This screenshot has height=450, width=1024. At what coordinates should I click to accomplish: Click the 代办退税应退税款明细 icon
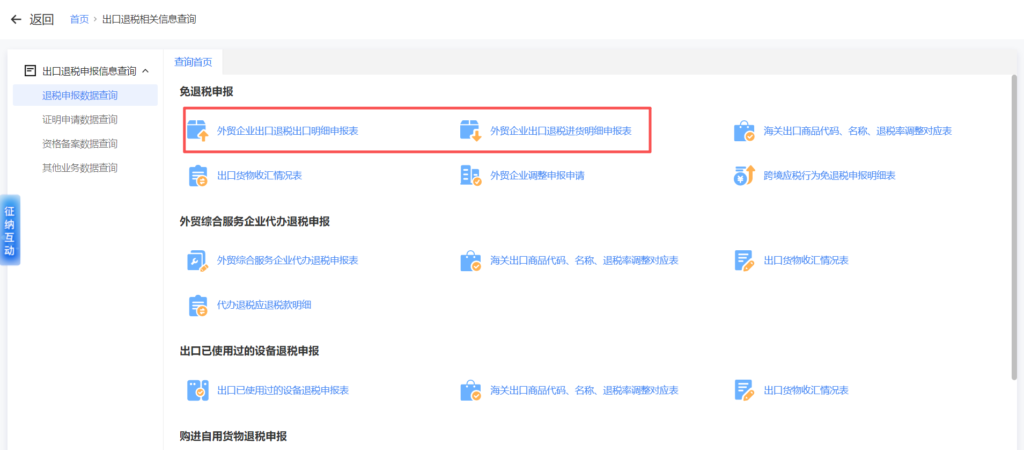pyautogui.click(x=197, y=305)
